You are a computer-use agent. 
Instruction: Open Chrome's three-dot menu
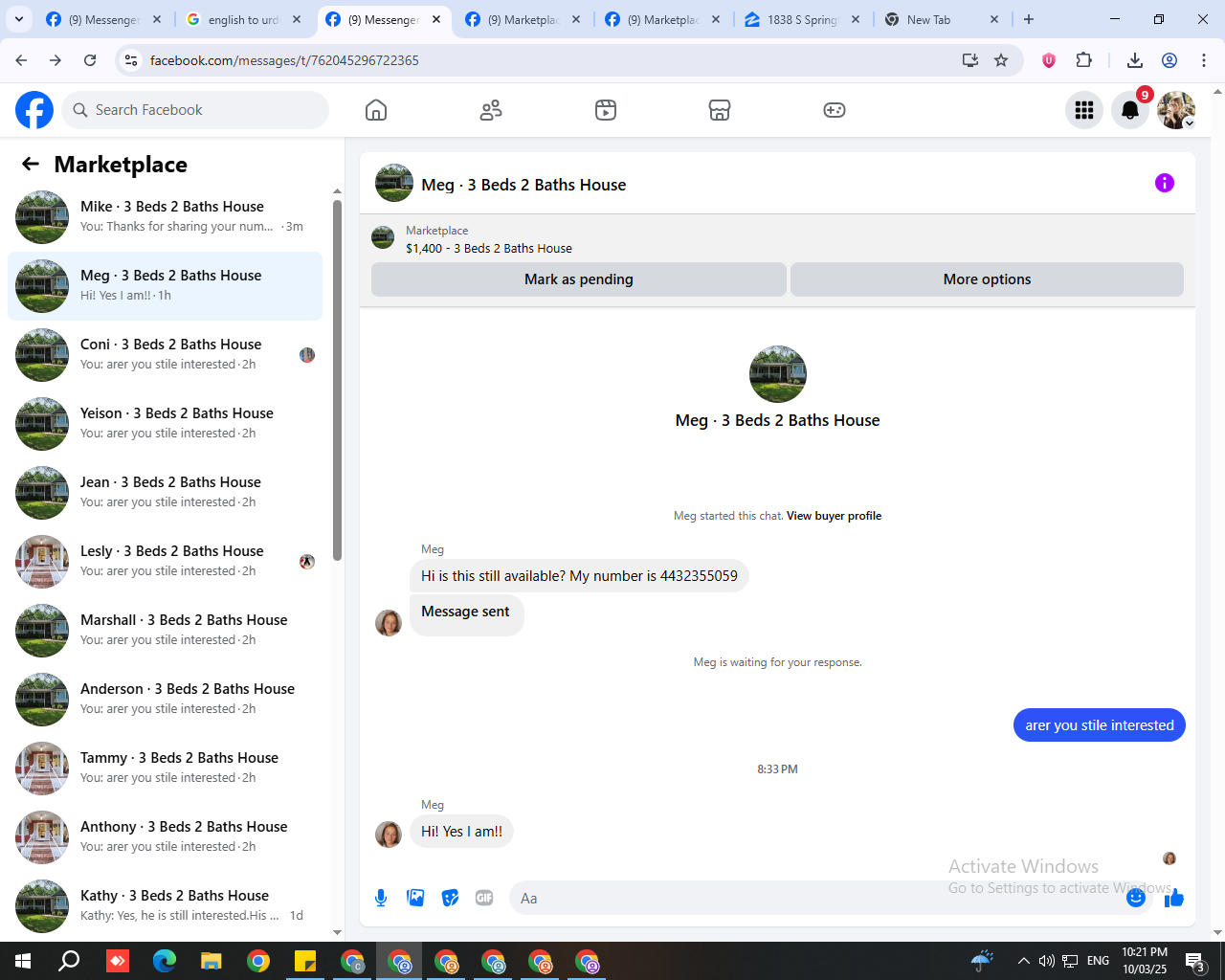click(x=1204, y=60)
